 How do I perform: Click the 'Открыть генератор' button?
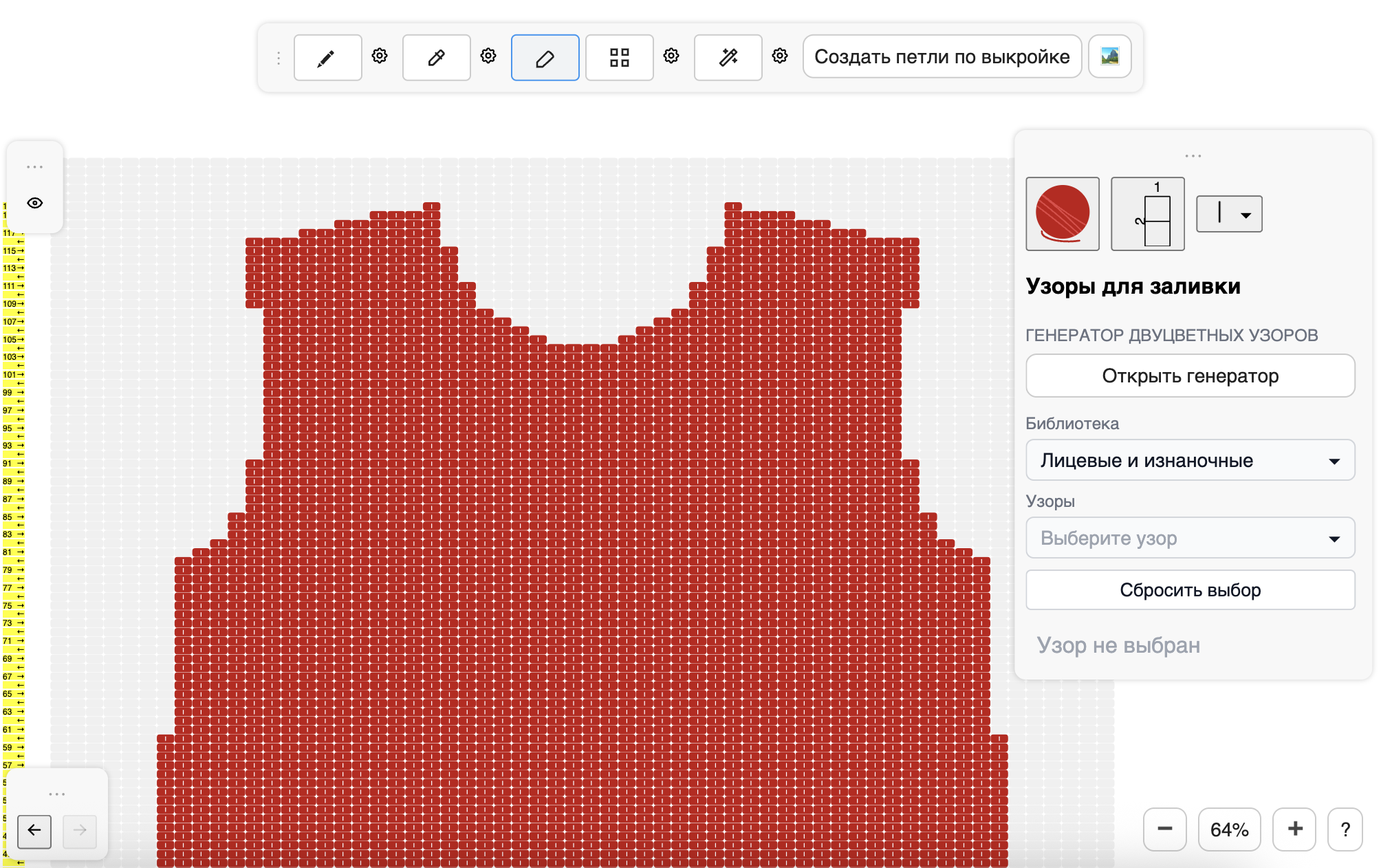(1190, 376)
